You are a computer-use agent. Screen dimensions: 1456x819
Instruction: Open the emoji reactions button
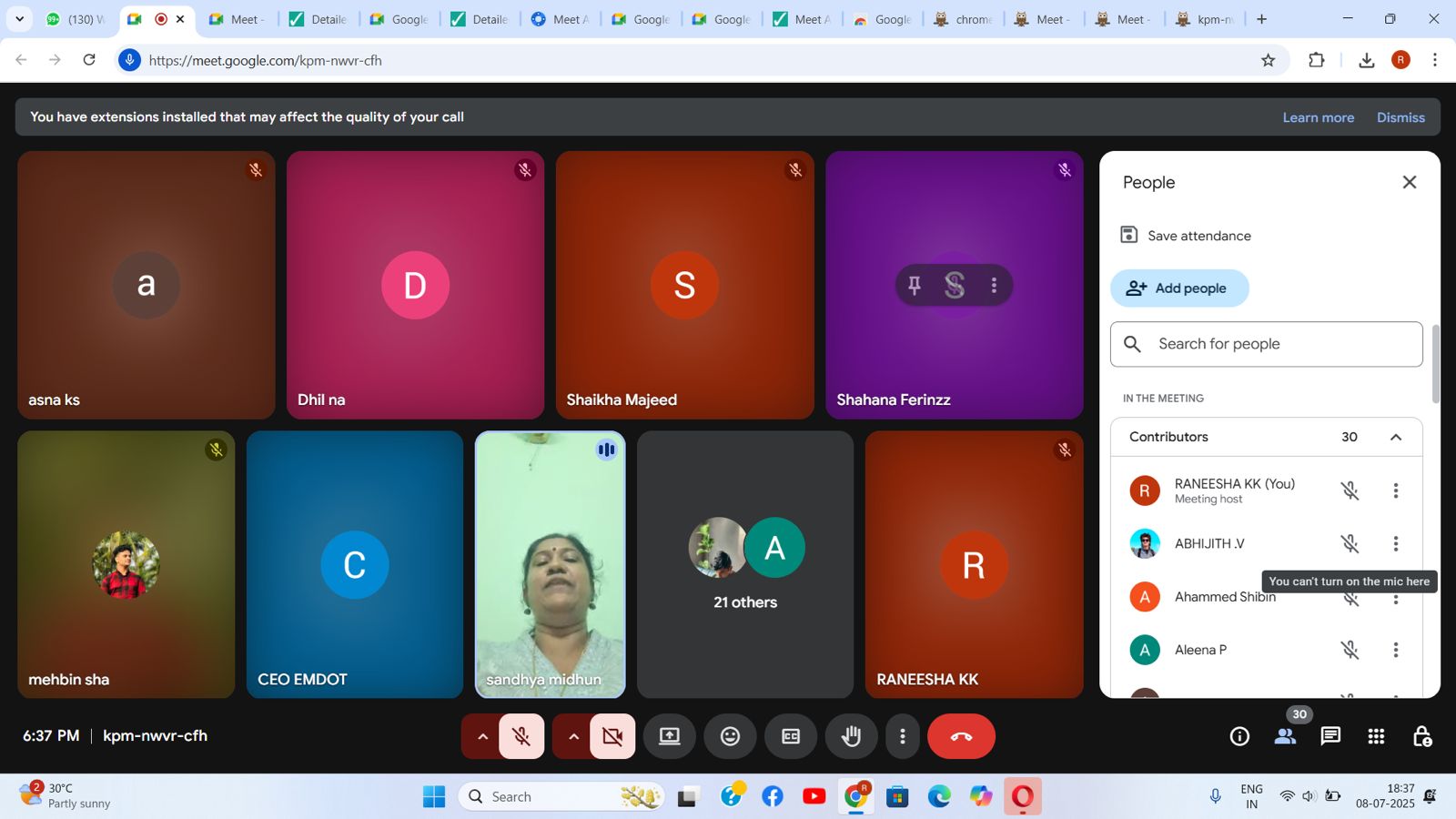click(730, 736)
